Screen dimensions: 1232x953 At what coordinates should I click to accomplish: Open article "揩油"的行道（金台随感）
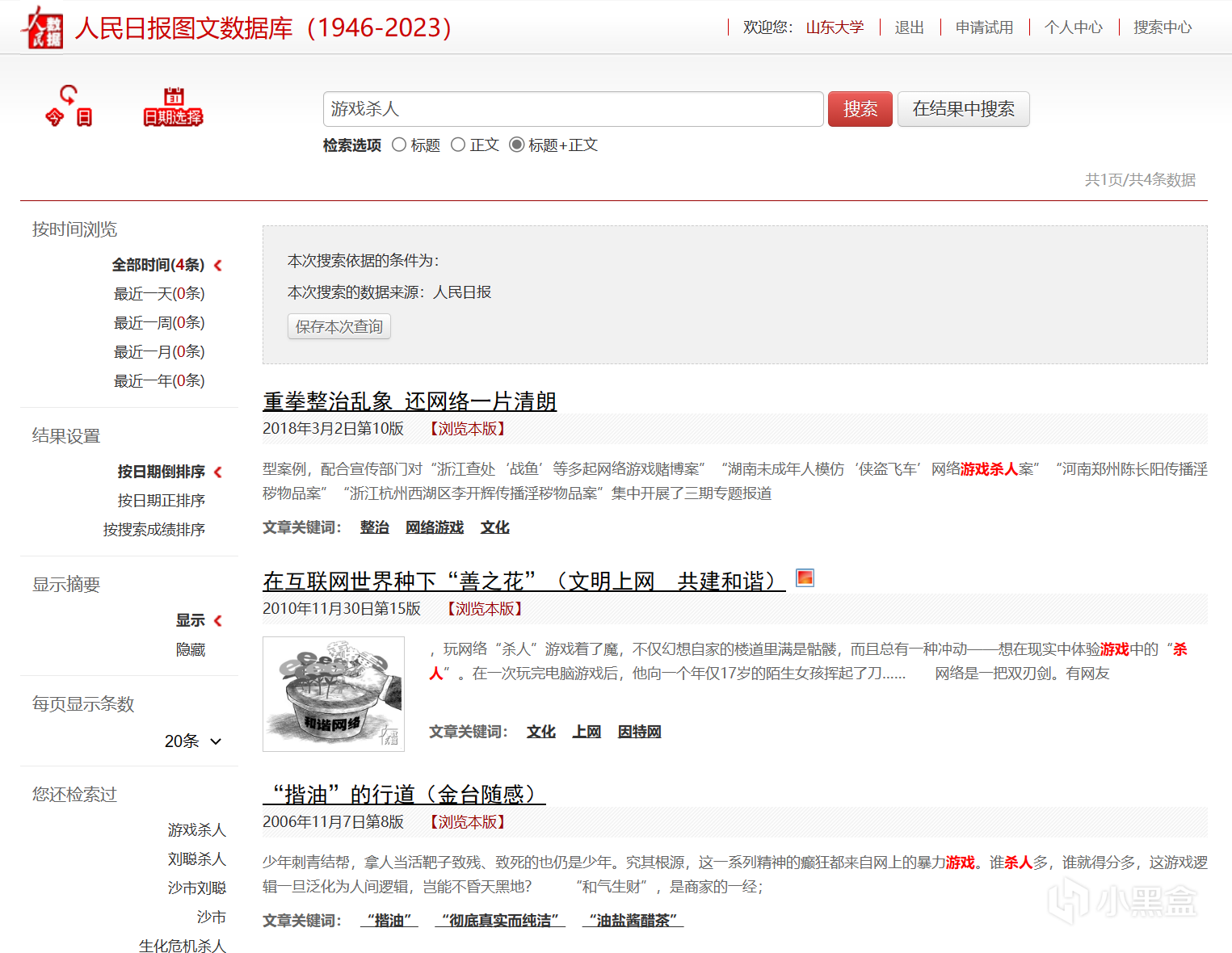(404, 795)
